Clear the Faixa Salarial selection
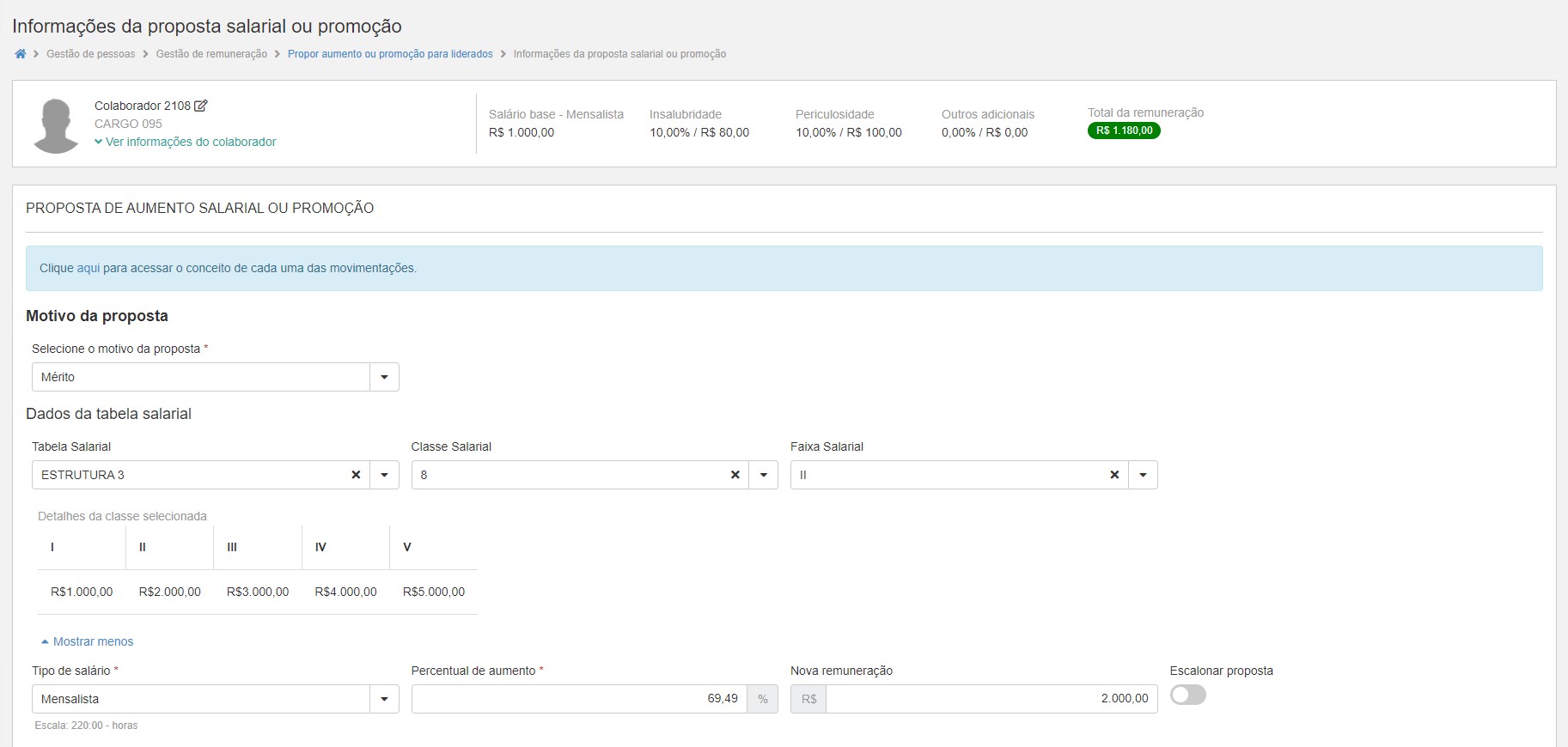This screenshot has width=1568, height=747. (x=1114, y=475)
